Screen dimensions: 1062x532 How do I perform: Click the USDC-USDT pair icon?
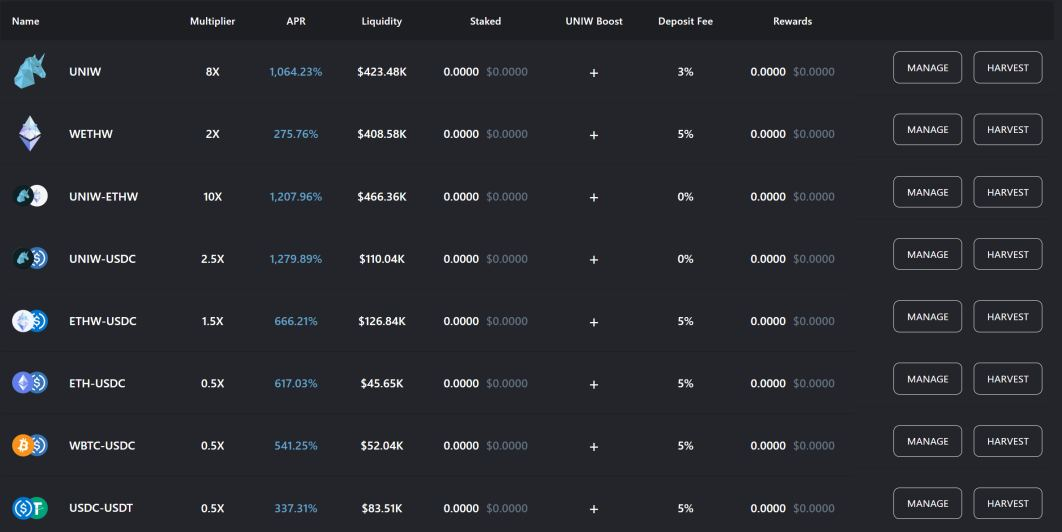pyautogui.click(x=30, y=508)
